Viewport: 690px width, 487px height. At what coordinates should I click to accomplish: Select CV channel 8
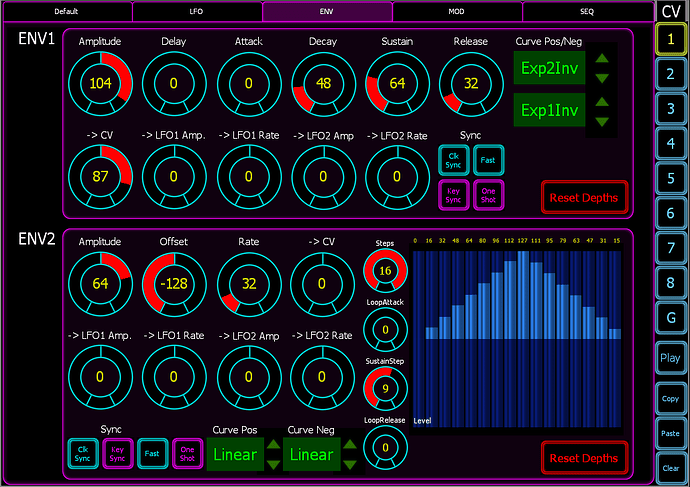[671, 283]
